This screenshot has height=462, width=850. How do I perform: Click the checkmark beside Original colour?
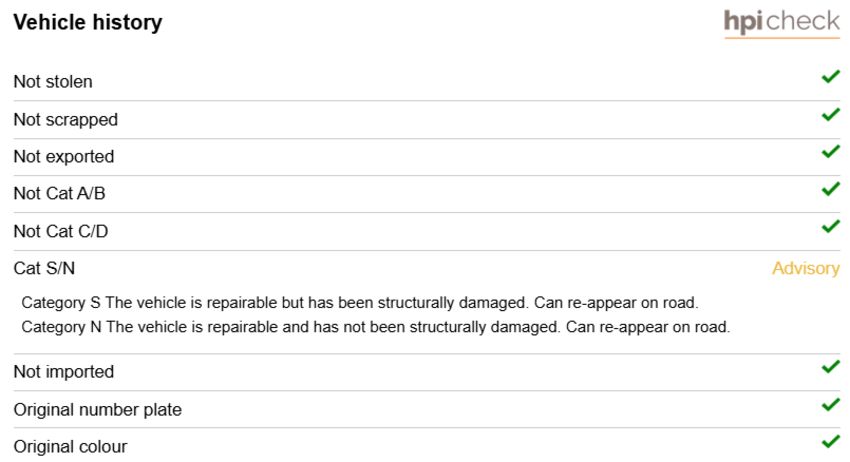(830, 442)
